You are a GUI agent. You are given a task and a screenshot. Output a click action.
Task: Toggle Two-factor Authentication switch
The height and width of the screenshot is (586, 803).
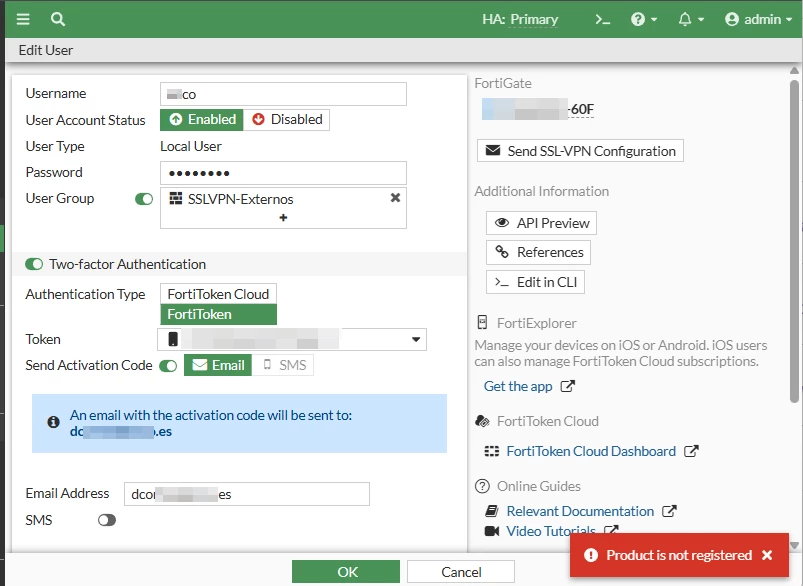pos(34,264)
